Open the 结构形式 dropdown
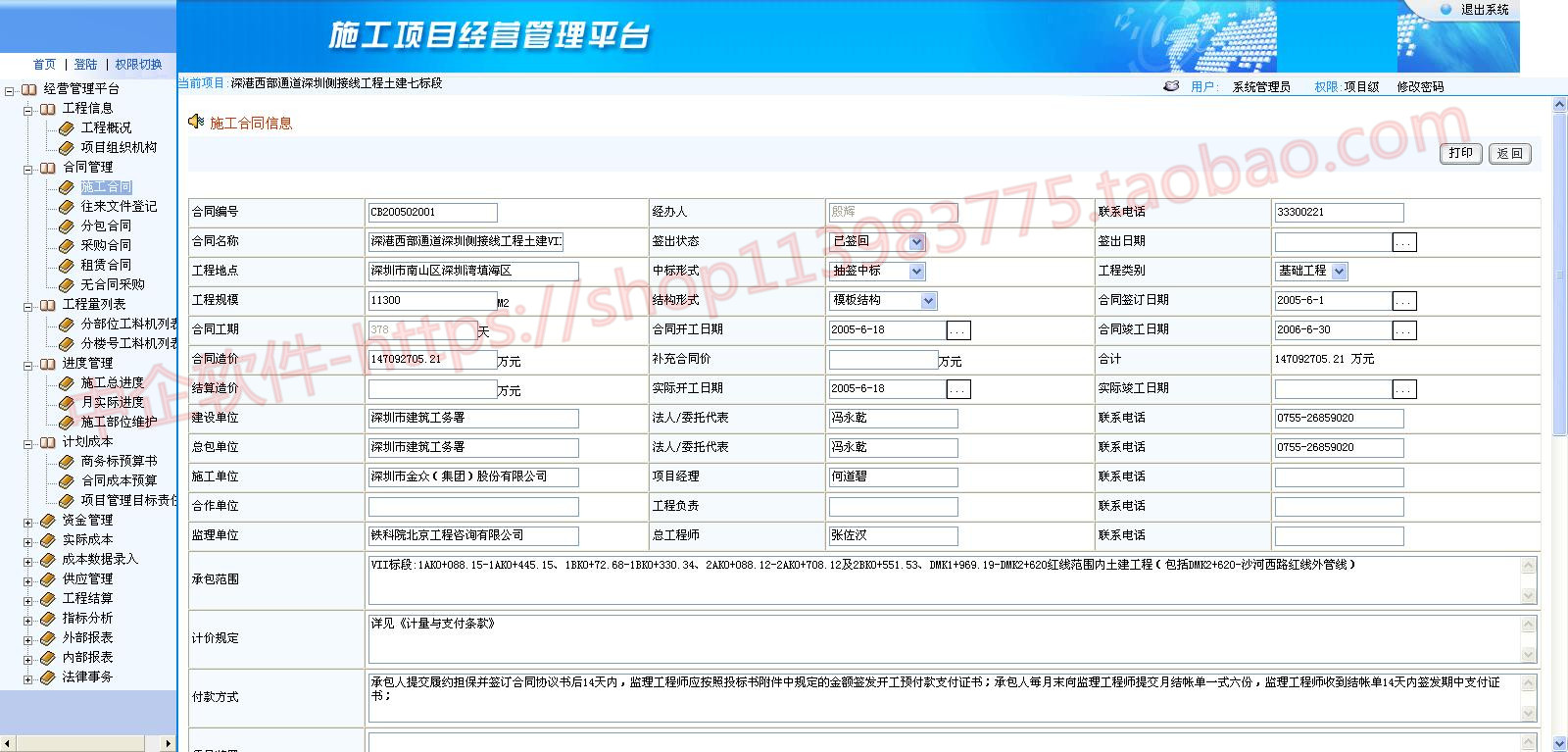 (x=928, y=301)
